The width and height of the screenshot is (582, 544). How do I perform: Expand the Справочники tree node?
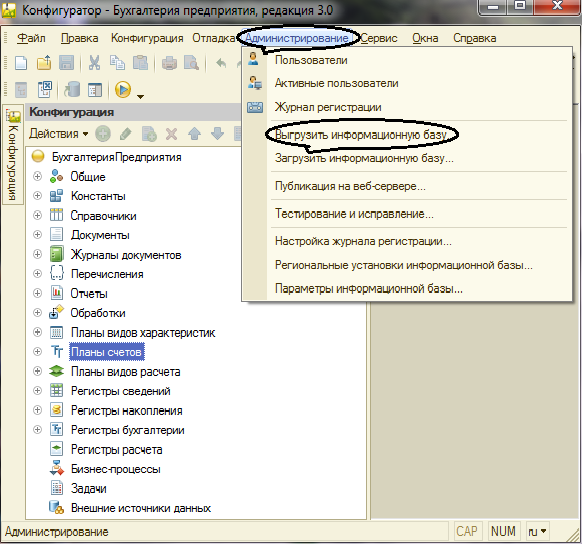click(x=37, y=215)
